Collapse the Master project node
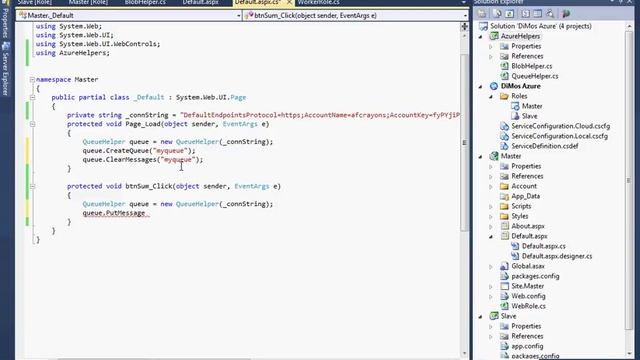 [481, 156]
